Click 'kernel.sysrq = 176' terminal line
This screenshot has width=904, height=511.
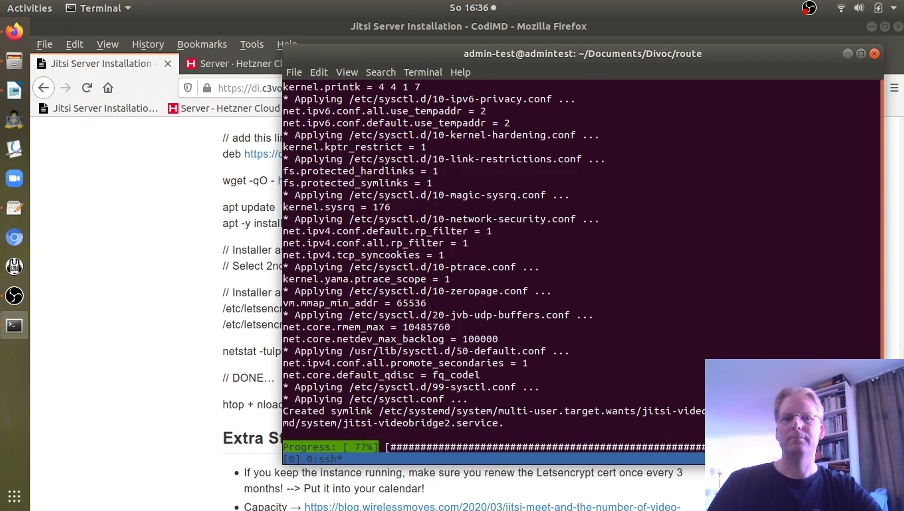[x=336, y=207]
